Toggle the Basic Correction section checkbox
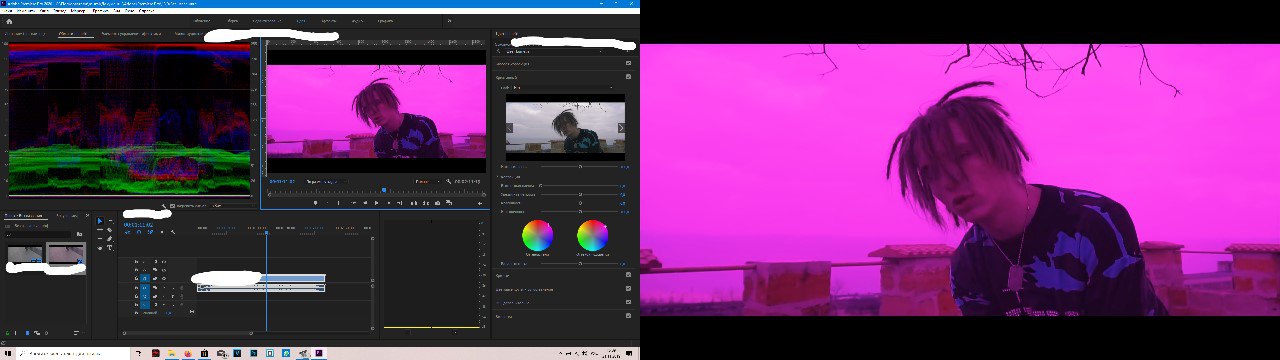The height and width of the screenshot is (360, 1280). [628, 63]
